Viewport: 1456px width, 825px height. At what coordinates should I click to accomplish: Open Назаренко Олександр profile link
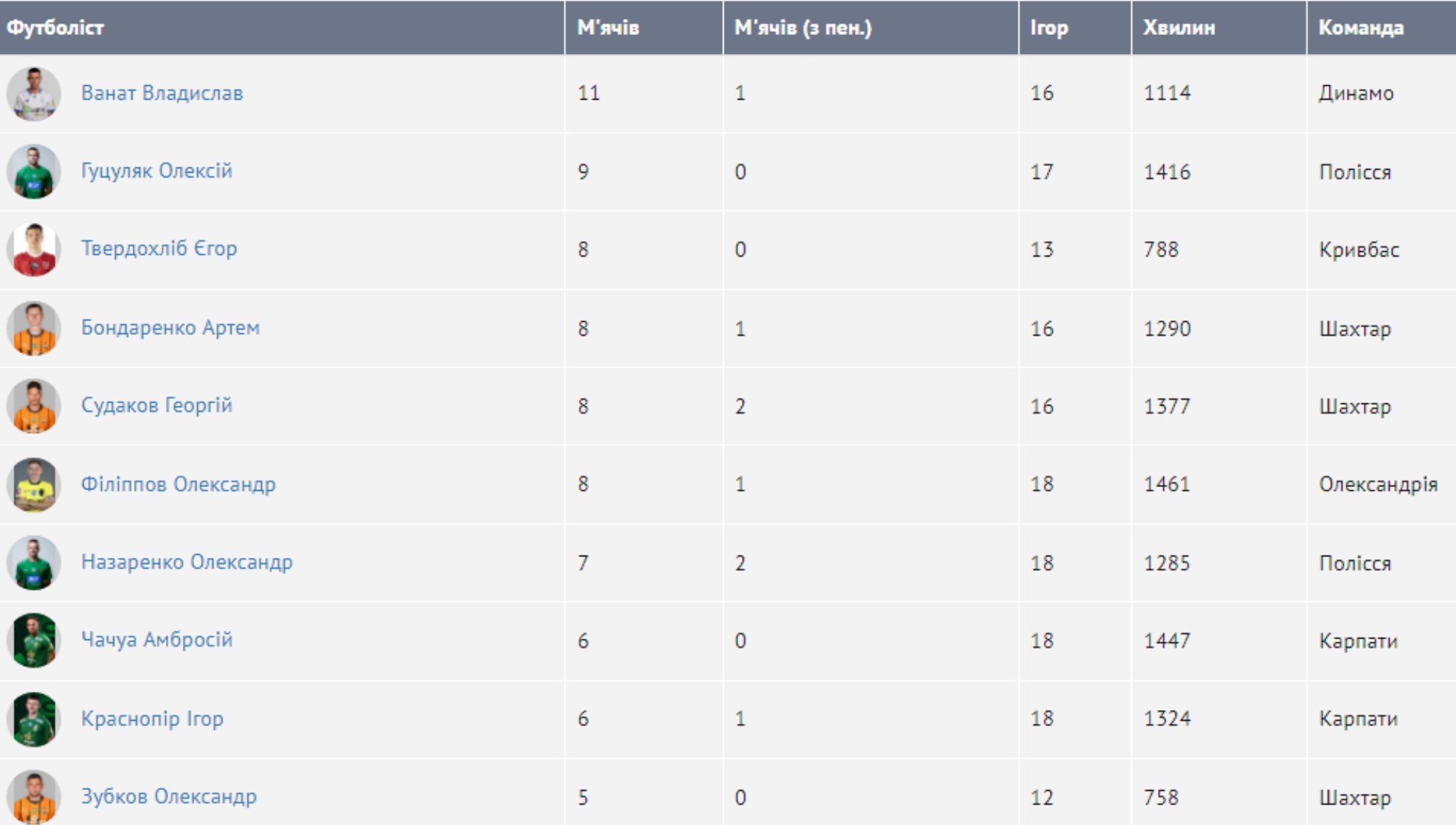[x=186, y=562]
